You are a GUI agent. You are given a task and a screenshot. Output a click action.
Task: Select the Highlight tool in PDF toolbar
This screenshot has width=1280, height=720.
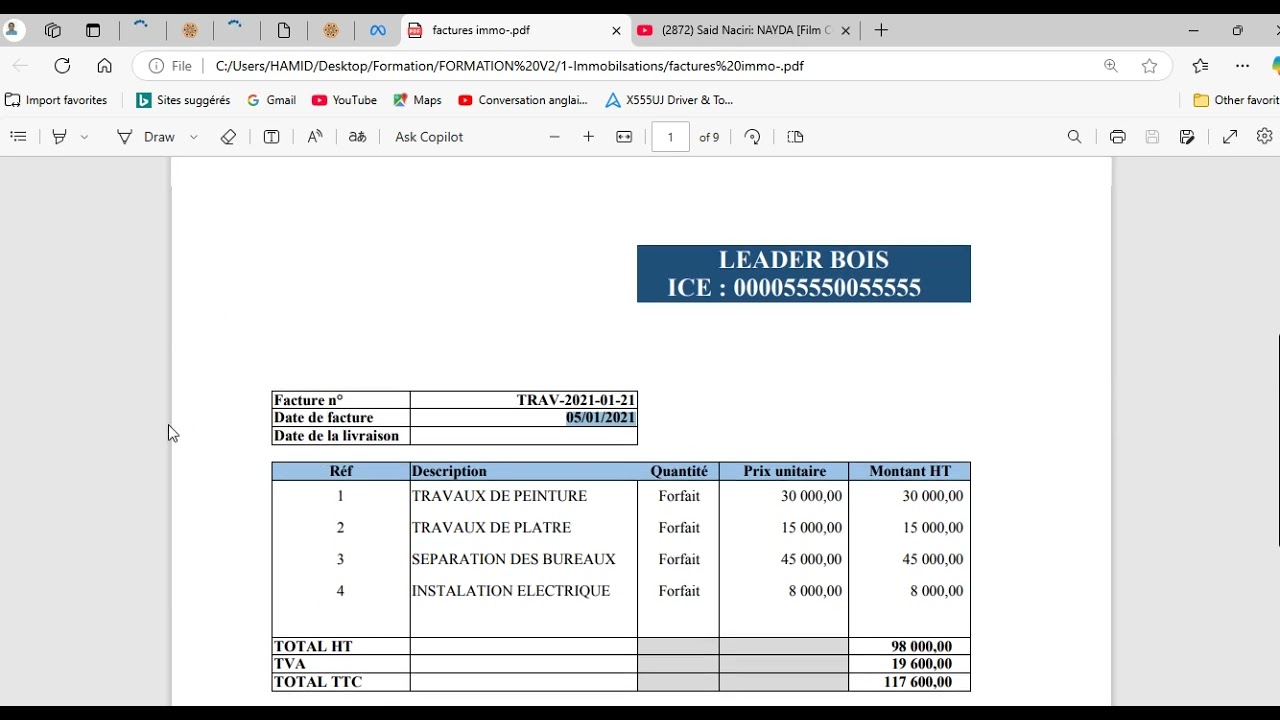point(59,137)
